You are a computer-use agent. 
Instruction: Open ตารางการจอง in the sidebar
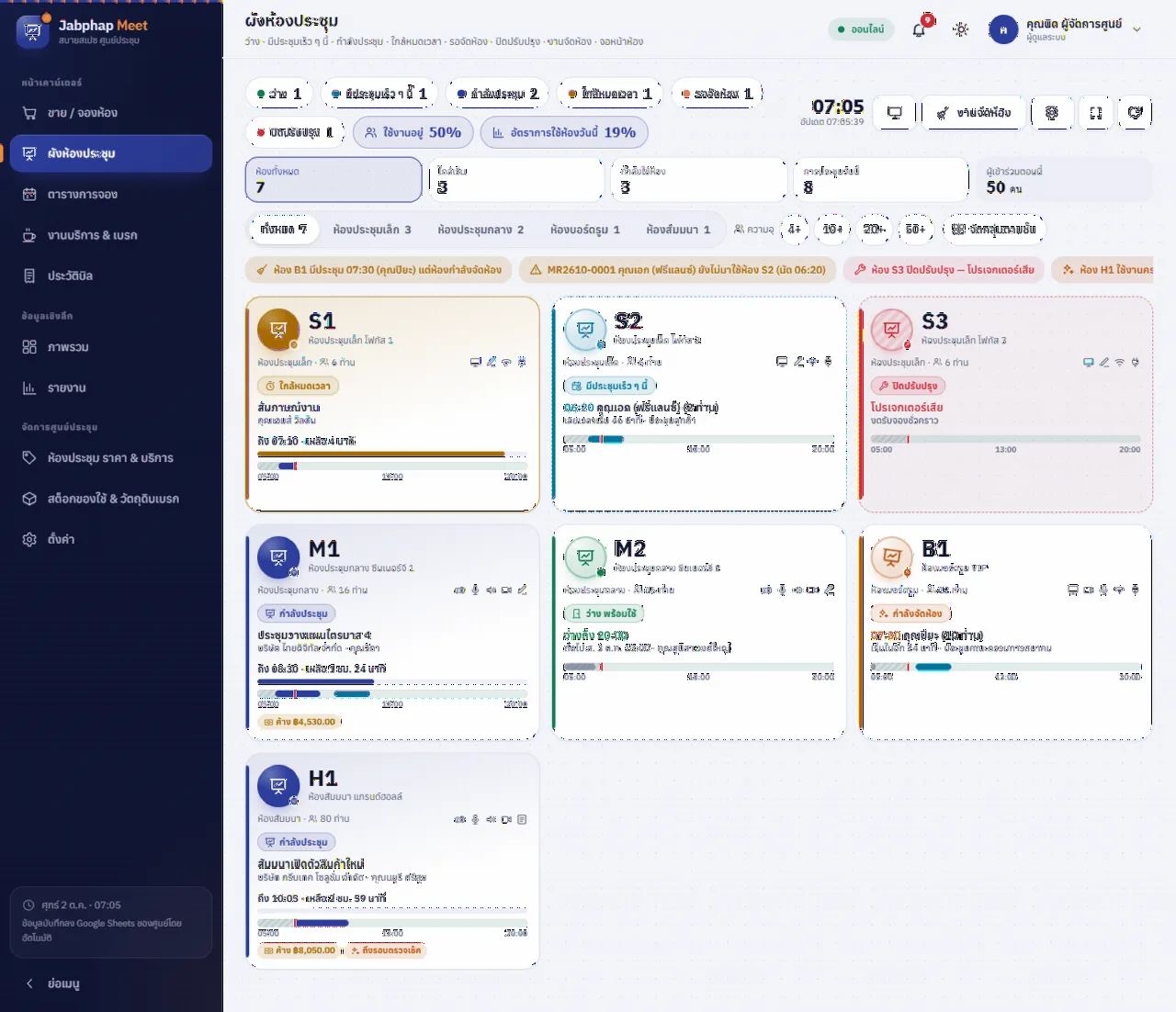(x=111, y=195)
